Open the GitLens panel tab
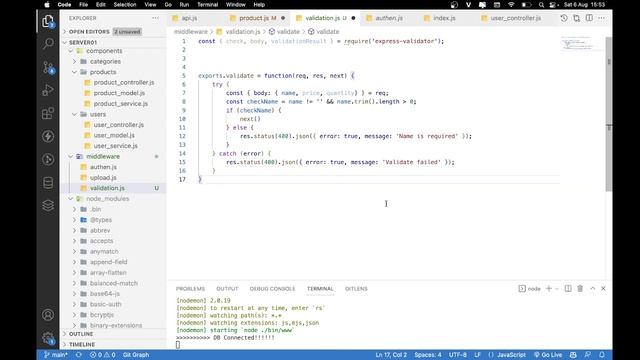 (356, 289)
